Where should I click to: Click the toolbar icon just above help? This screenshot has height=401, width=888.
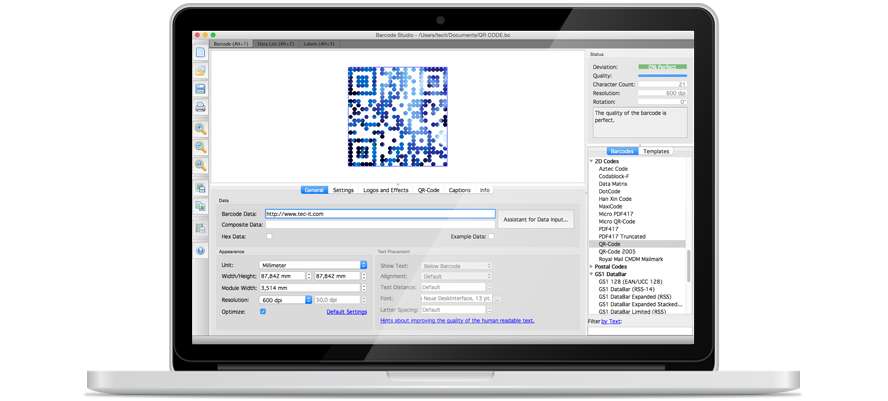pos(200,228)
